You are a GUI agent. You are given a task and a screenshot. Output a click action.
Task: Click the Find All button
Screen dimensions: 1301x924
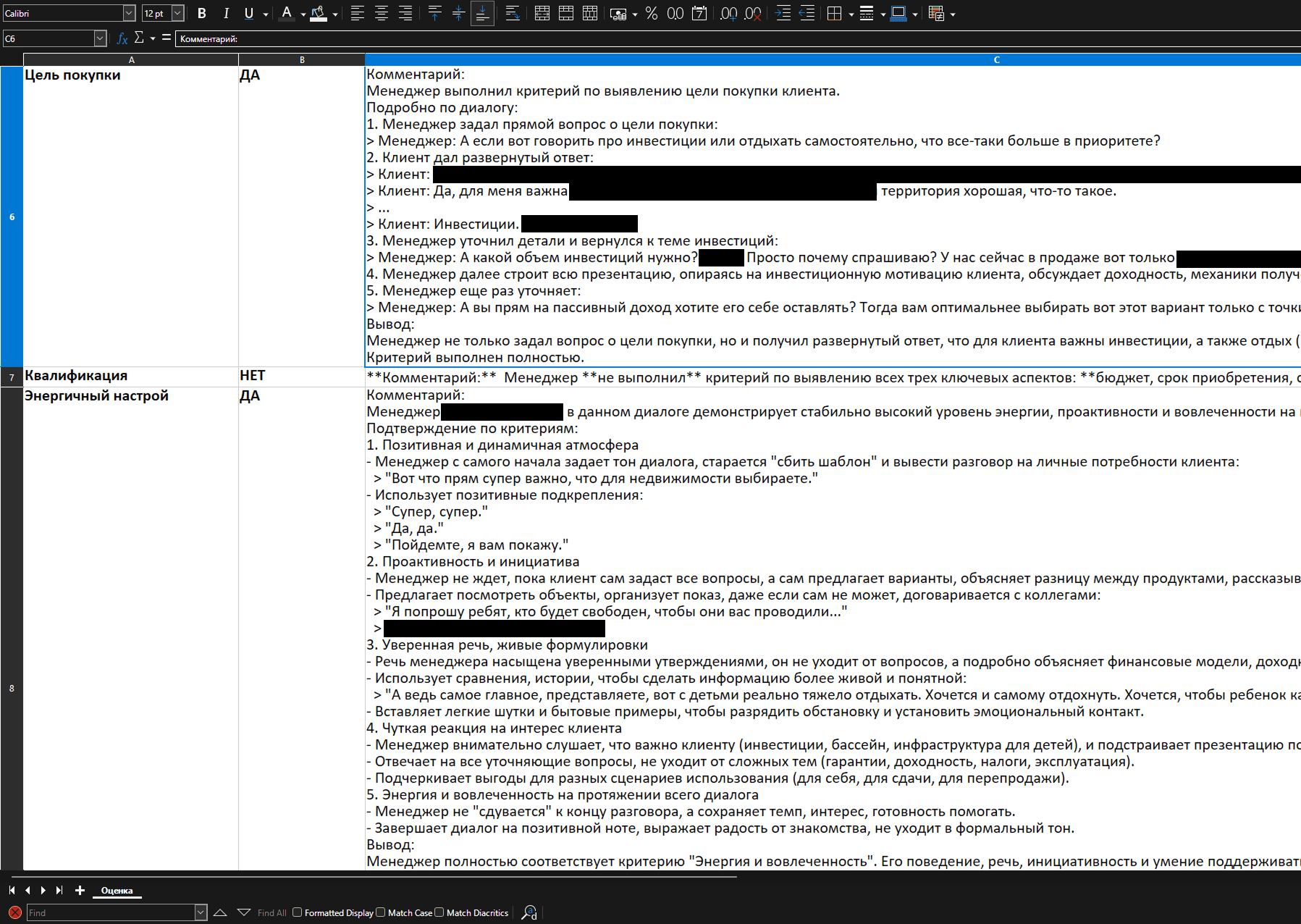pyautogui.click(x=271, y=912)
